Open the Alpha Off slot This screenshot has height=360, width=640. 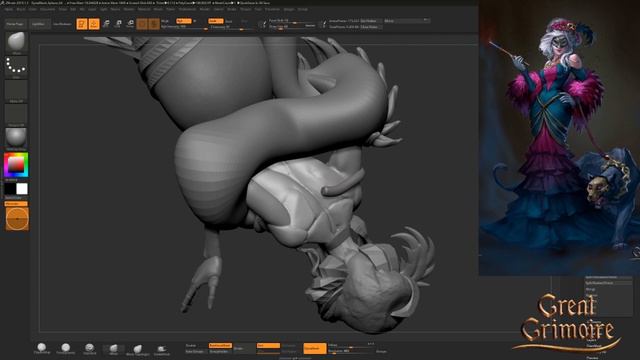[16, 91]
